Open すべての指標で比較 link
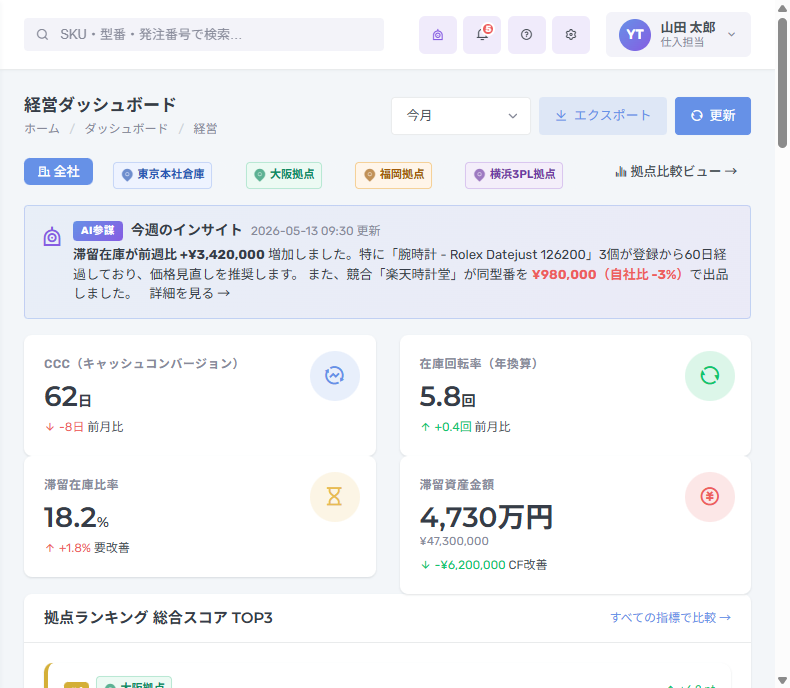790x688 pixels. point(671,617)
